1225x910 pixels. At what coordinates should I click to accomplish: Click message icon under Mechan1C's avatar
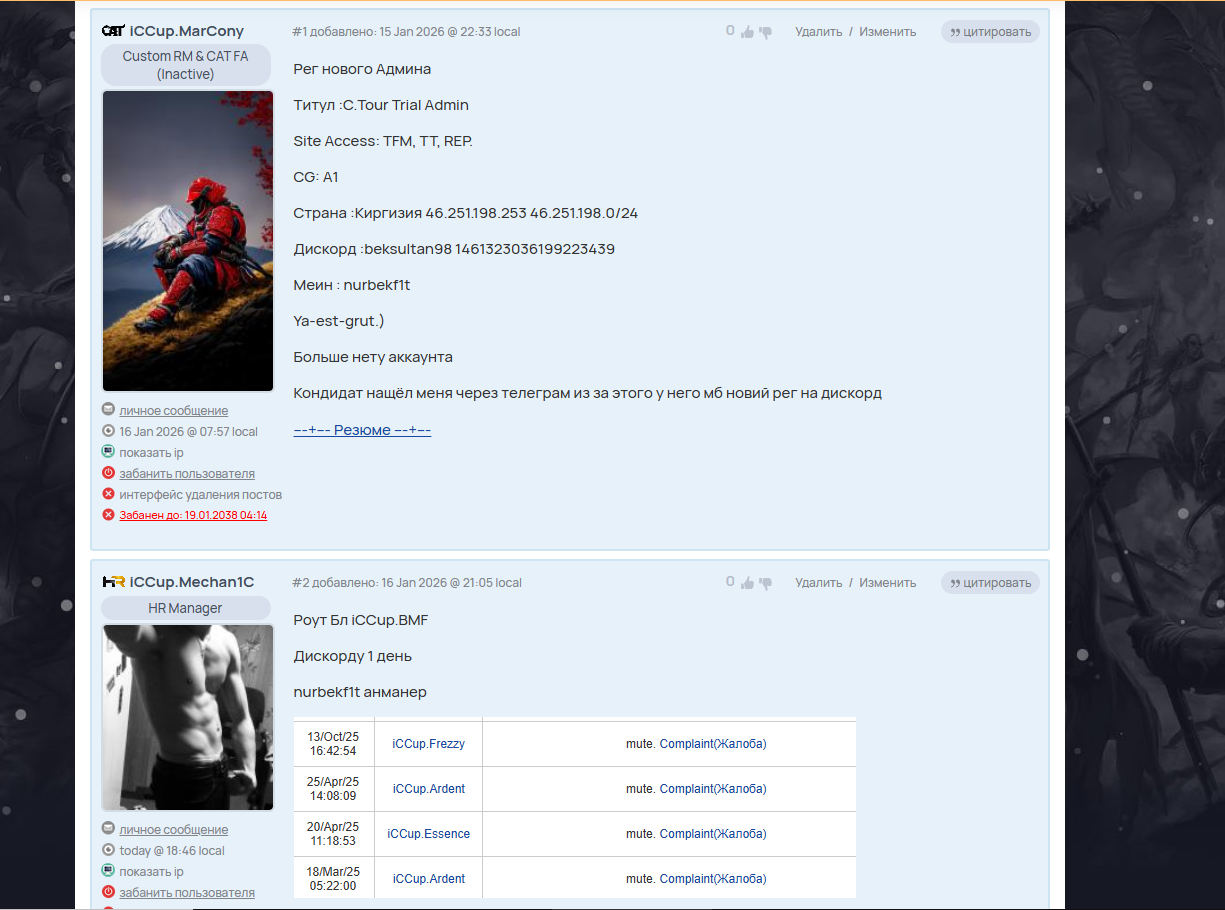(108, 829)
